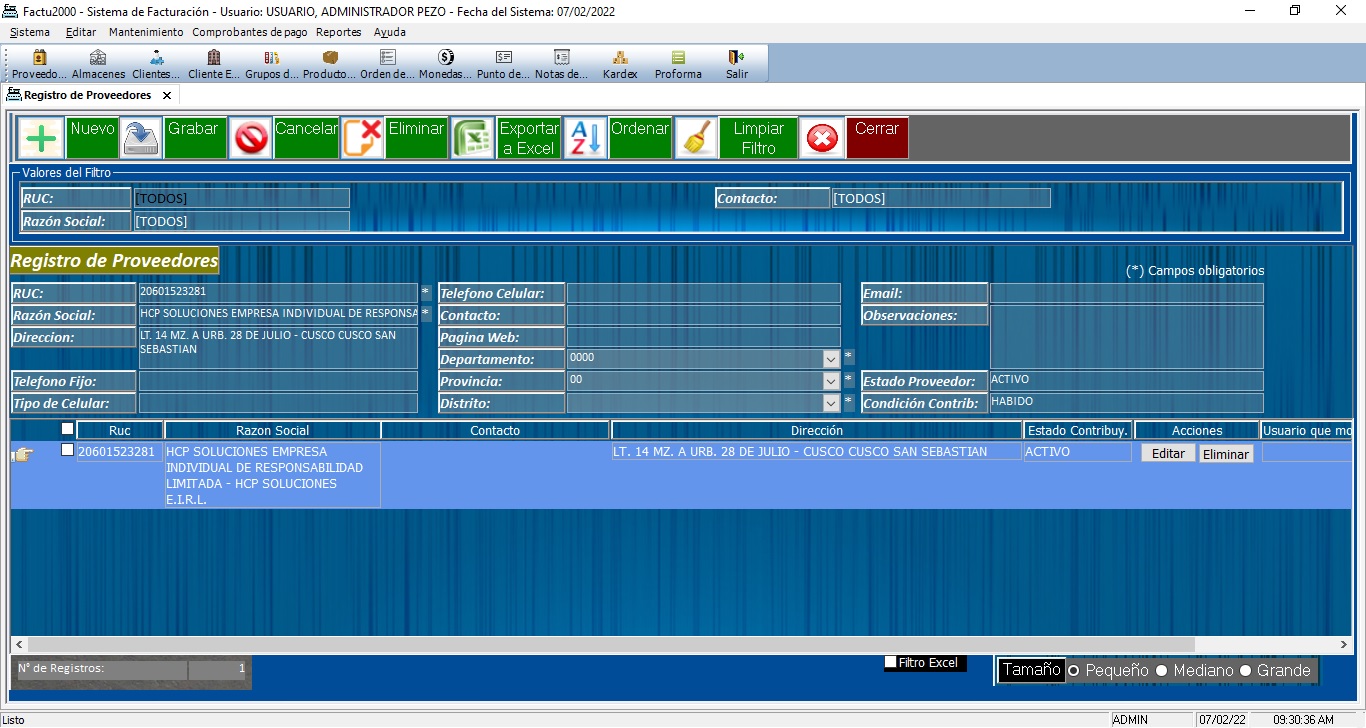Click the green Grabar button
This screenshot has height=728, width=1366.
(193, 138)
